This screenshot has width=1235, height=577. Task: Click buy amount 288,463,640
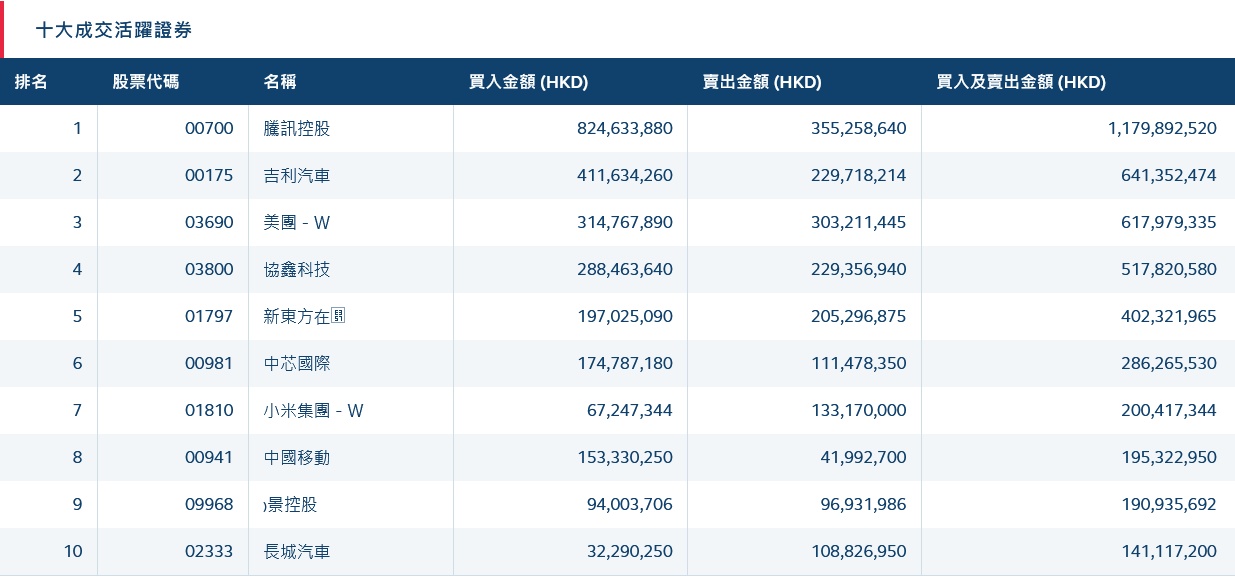click(x=625, y=269)
